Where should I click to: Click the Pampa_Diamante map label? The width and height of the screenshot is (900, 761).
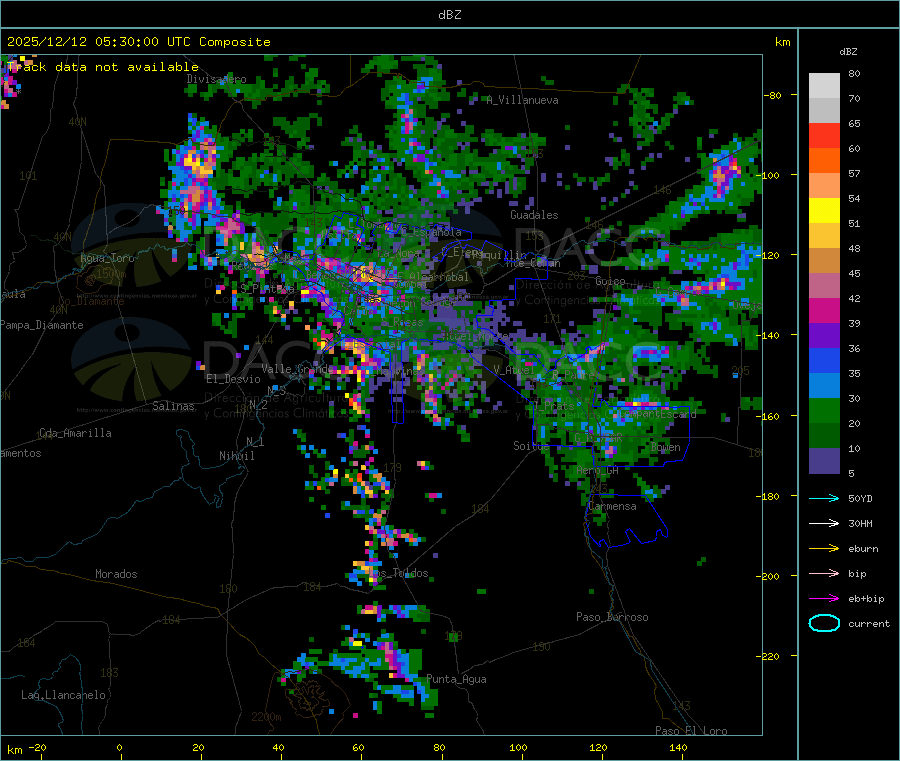pos(41,325)
